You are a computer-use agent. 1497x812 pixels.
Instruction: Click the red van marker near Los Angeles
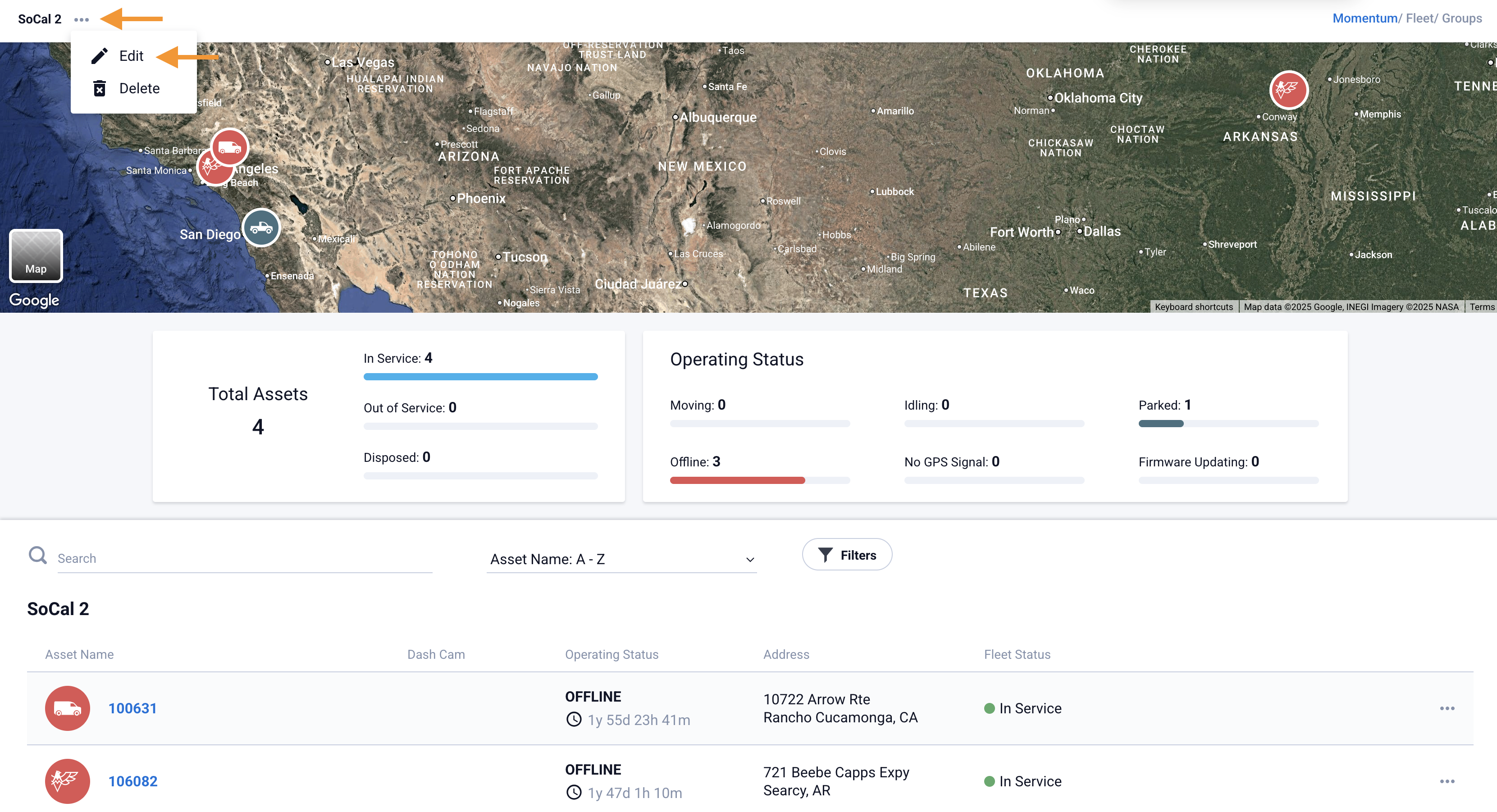pyautogui.click(x=229, y=146)
